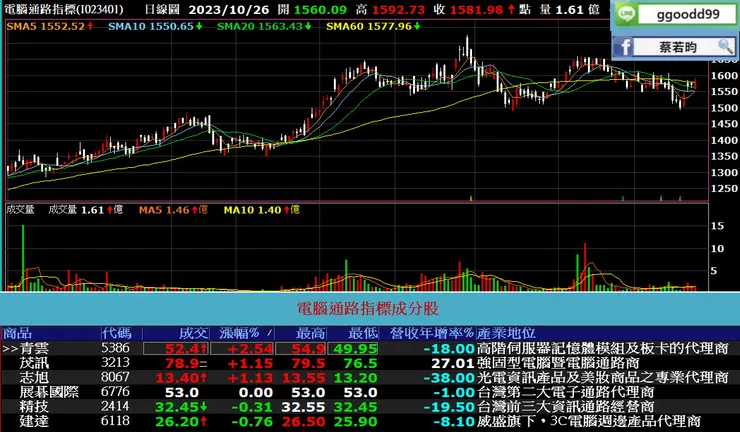Click the 台灣第二大電子通路代理商 description
740x432 pixels.
(566, 392)
